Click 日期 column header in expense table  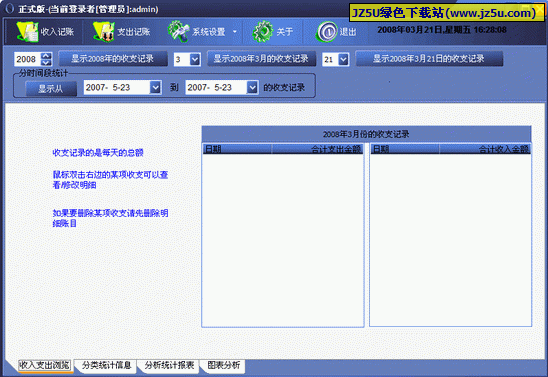point(237,149)
